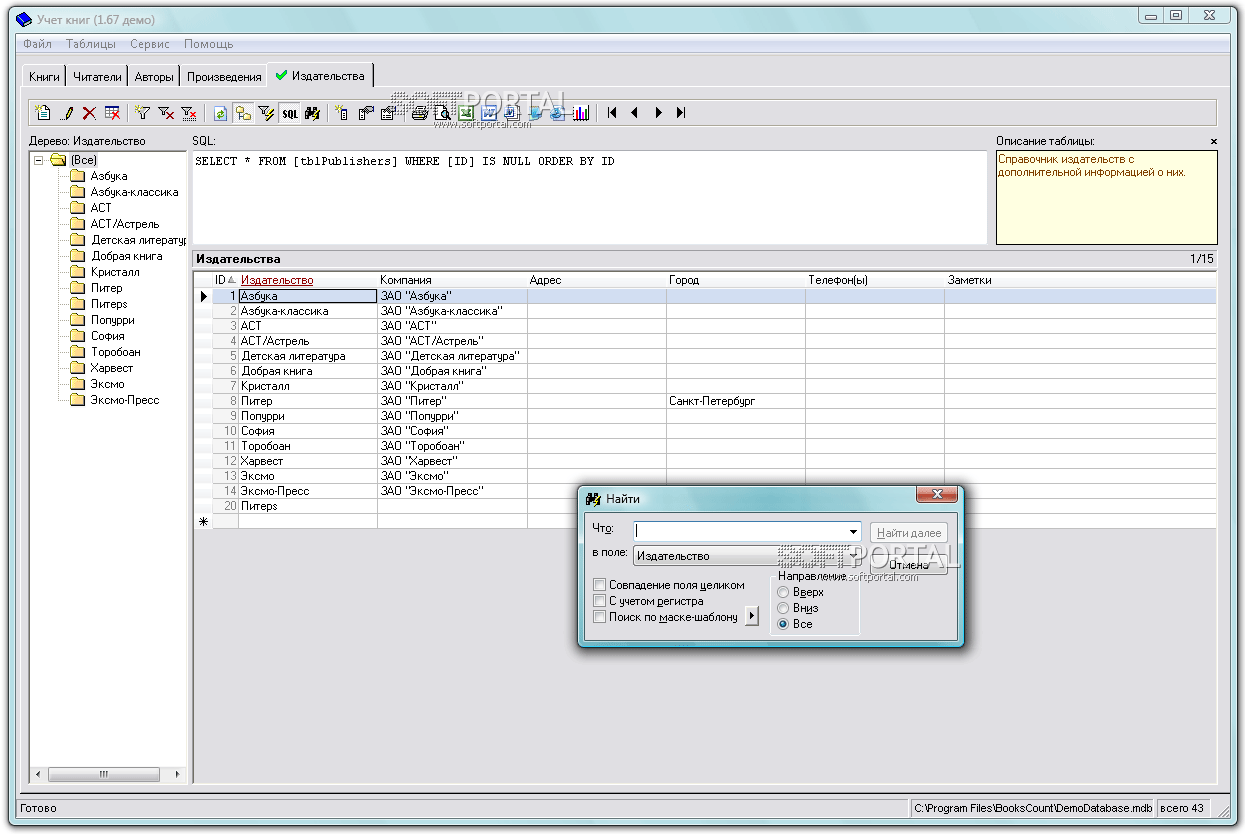Viewport: 1245px width, 834px height.
Task: Go to the last record arrow
Action: pos(681,113)
